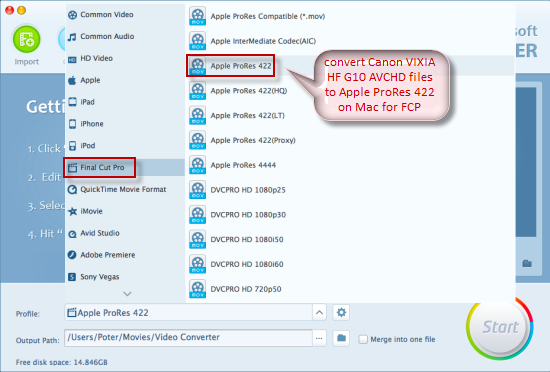The image size is (550, 372).
Task: Collapse the profile list with the up arrow
Action: [319, 313]
